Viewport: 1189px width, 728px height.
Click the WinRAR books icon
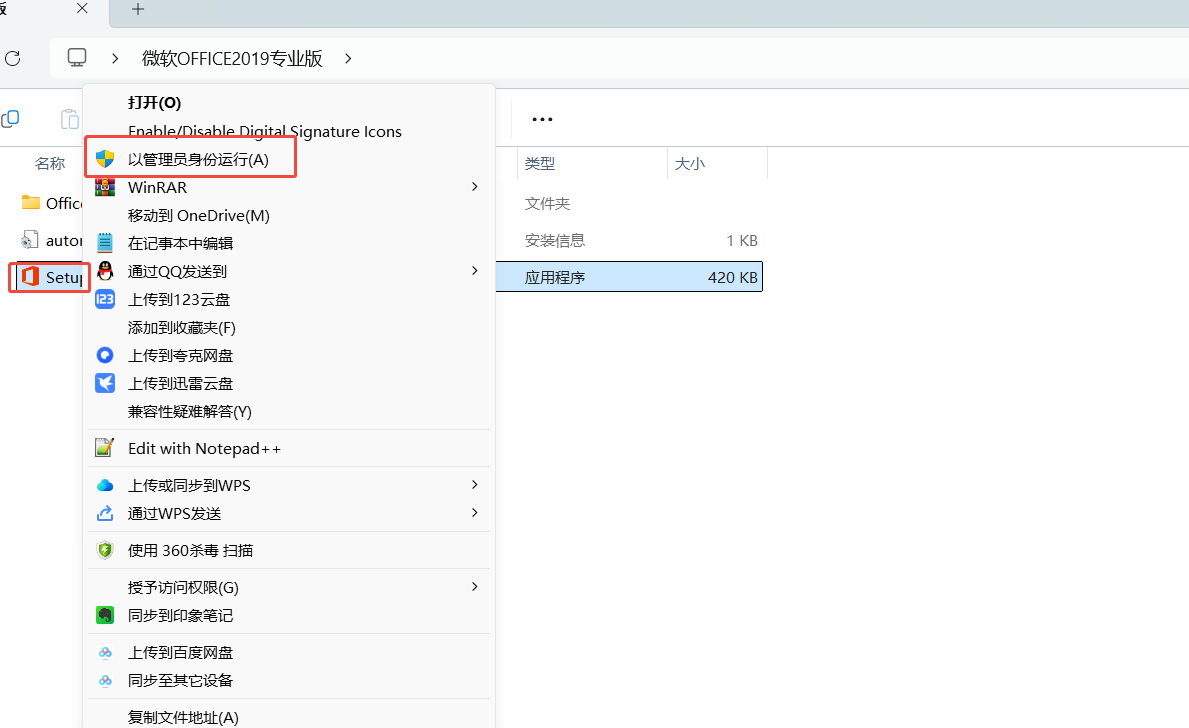coord(105,187)
